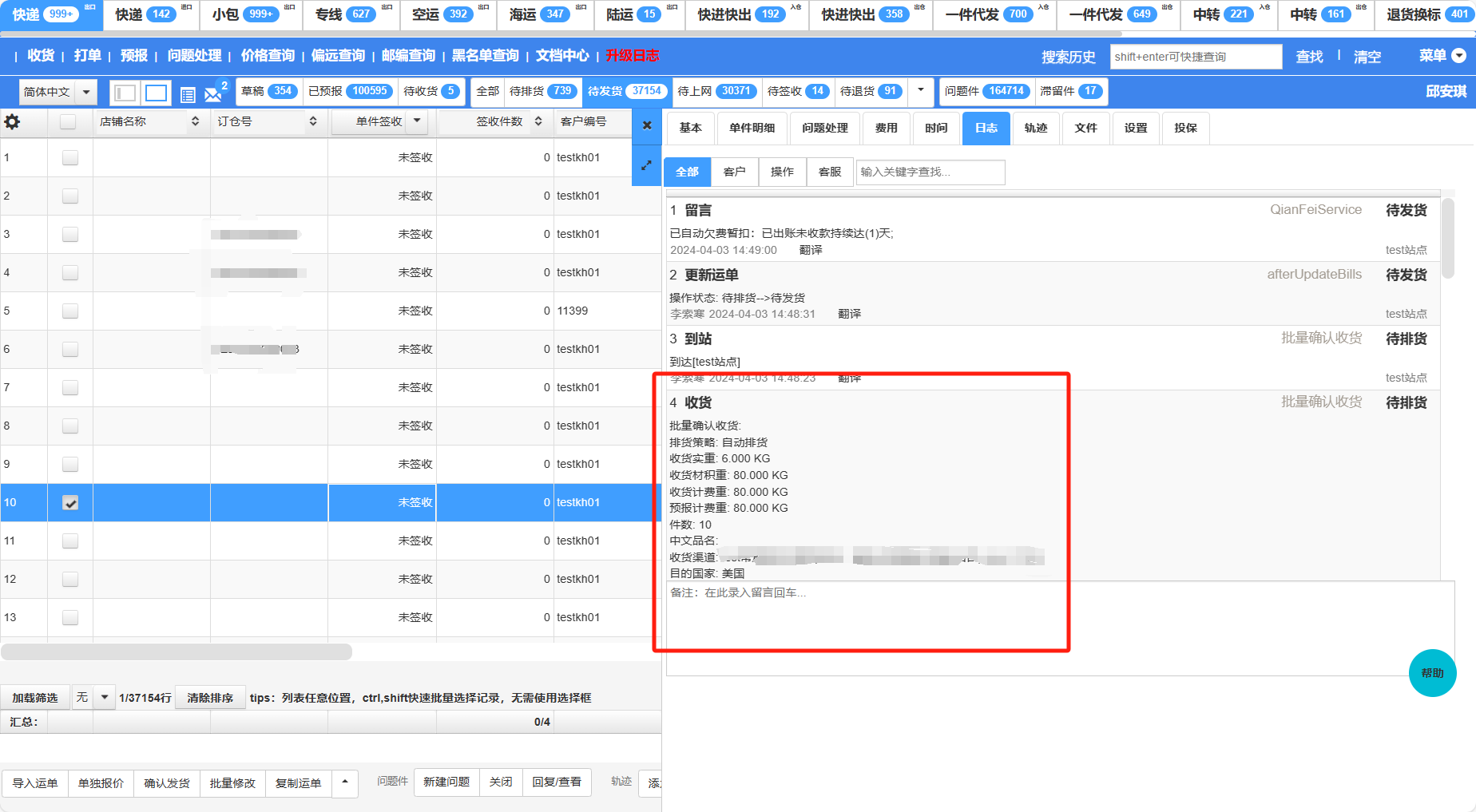The height and width of the screenshot is (812, 1476).
Task: Click the table's horizontal scrollbar
Action: coord(177,652)
